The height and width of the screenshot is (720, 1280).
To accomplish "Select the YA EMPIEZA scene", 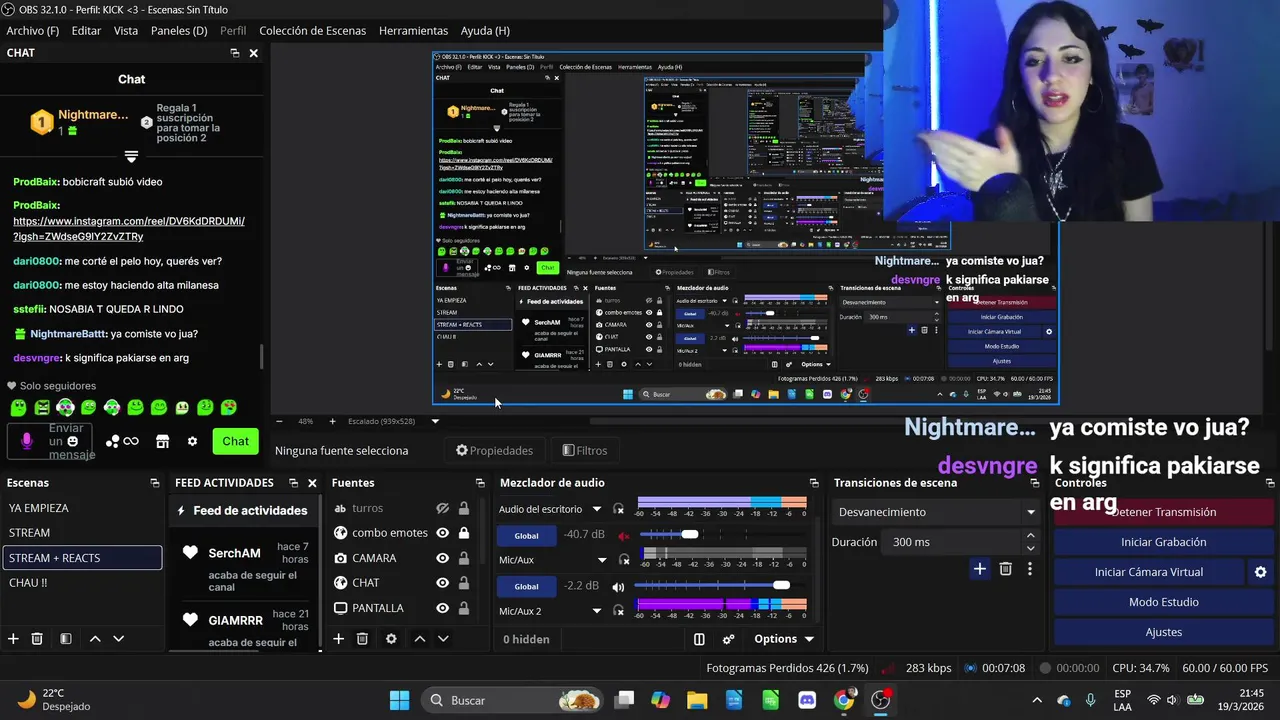I will tap(82, 508).
